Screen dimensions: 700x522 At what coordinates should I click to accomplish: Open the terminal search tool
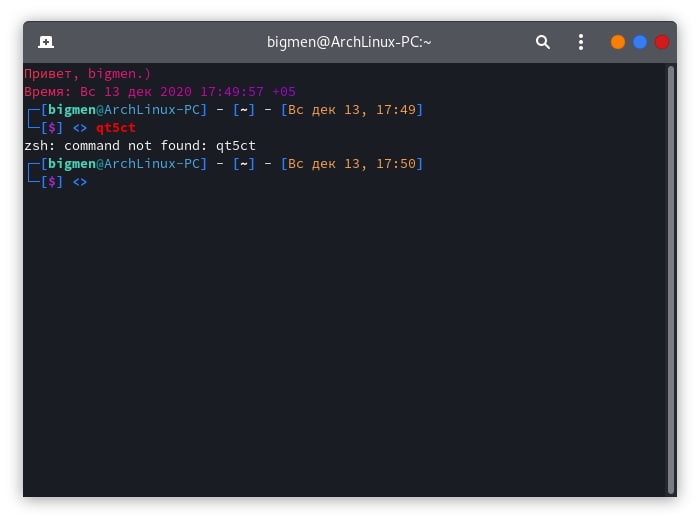pyautogui.click(x=542, y=42)
